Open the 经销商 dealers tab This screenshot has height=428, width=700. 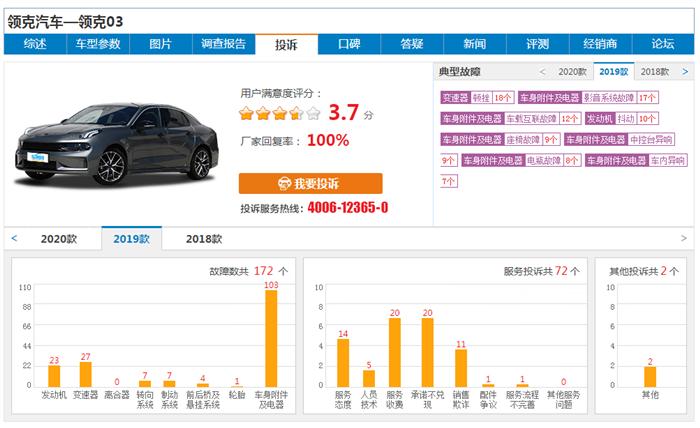click(600, 44)
